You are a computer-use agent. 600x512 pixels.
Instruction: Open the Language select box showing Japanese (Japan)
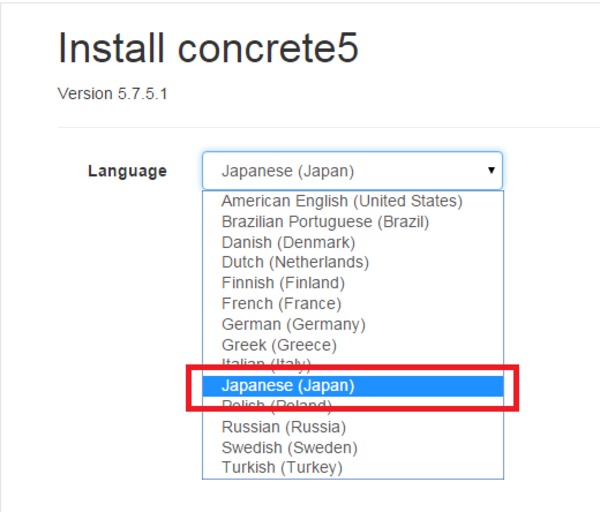point(352,171)
